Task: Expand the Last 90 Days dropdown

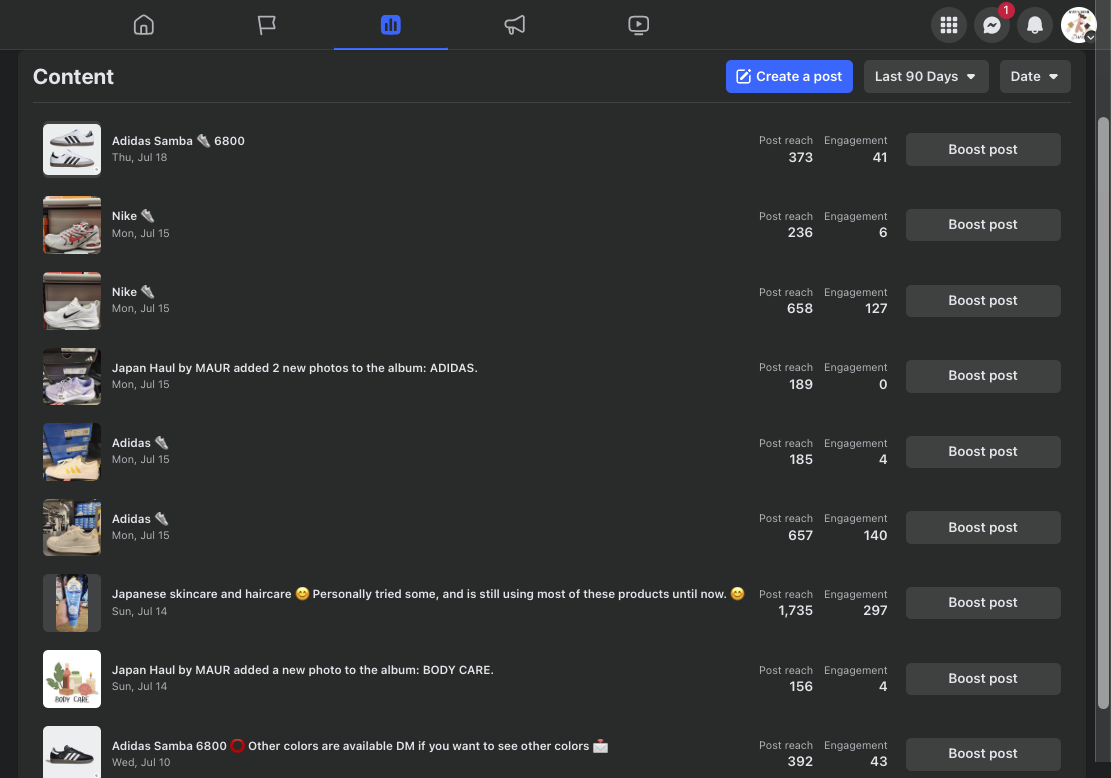Action: coord(926,77)
